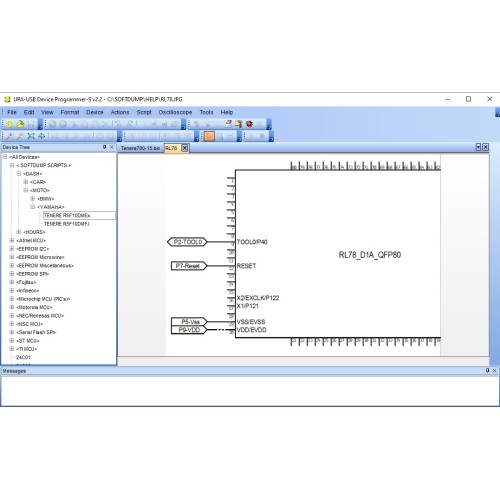The image size is (500, 500).
Task: Switch to the Tenere700-15.bin tab
Action: 141,148
